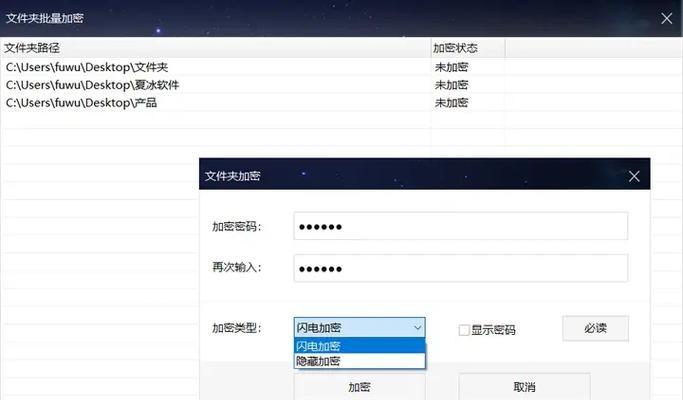Click the 再次输入 password field
683x400 pixels.
click(x=460, y=268)
